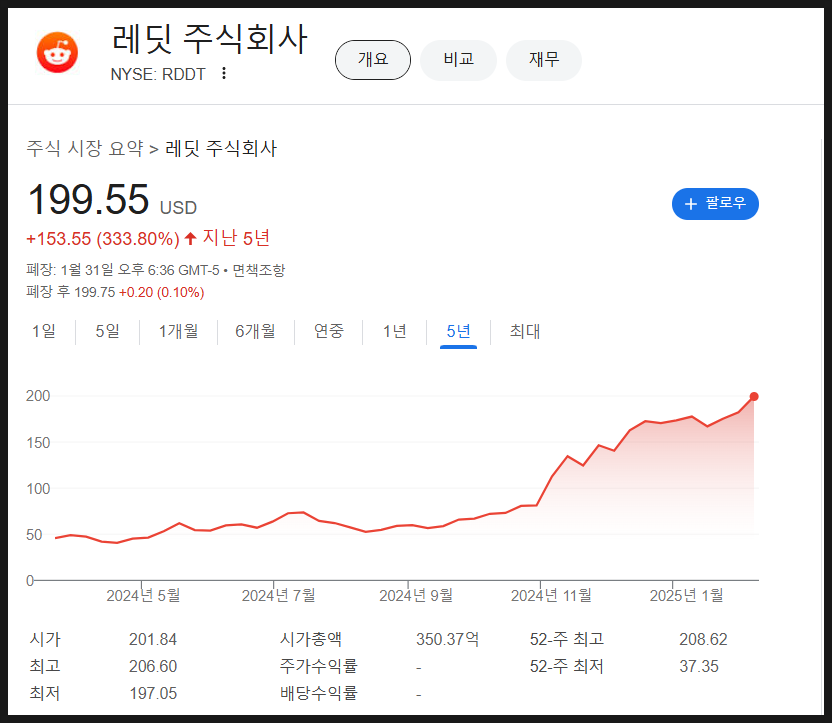832x723 pixels.
Task: Select the 1년 time range
Action: click(x=394, y=332)
